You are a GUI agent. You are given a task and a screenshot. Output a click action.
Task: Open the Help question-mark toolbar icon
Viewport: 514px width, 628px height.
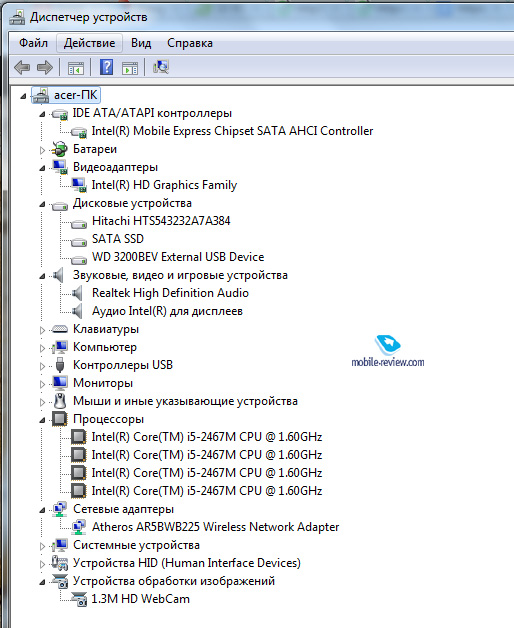click(x=106, y=67)
